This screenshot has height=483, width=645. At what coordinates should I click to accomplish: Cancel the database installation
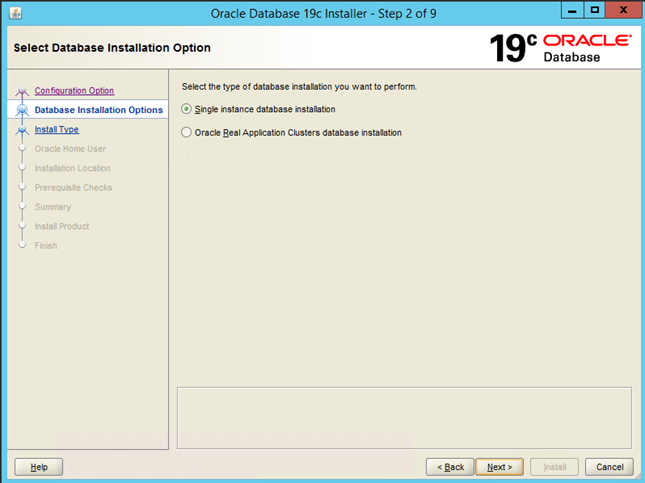click(x=610, y=467)
